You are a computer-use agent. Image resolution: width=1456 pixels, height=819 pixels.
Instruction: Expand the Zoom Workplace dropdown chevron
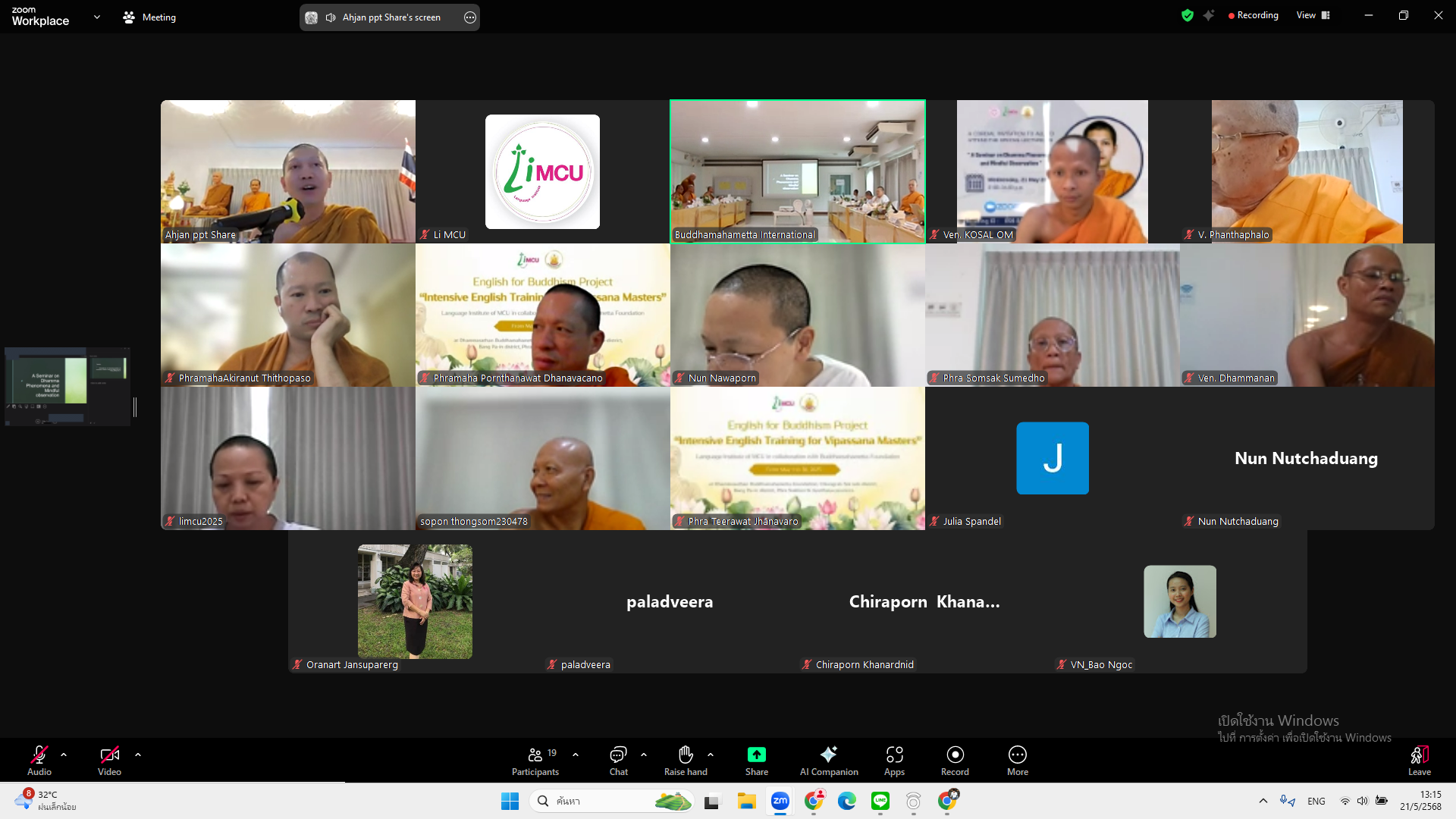pos(96,17)
